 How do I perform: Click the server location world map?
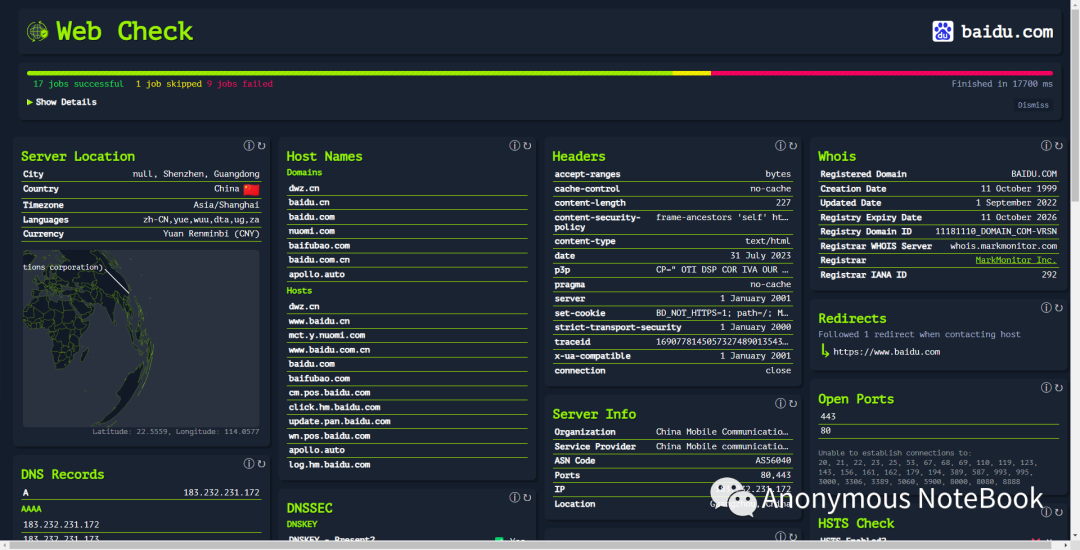(x=141, y=339)
